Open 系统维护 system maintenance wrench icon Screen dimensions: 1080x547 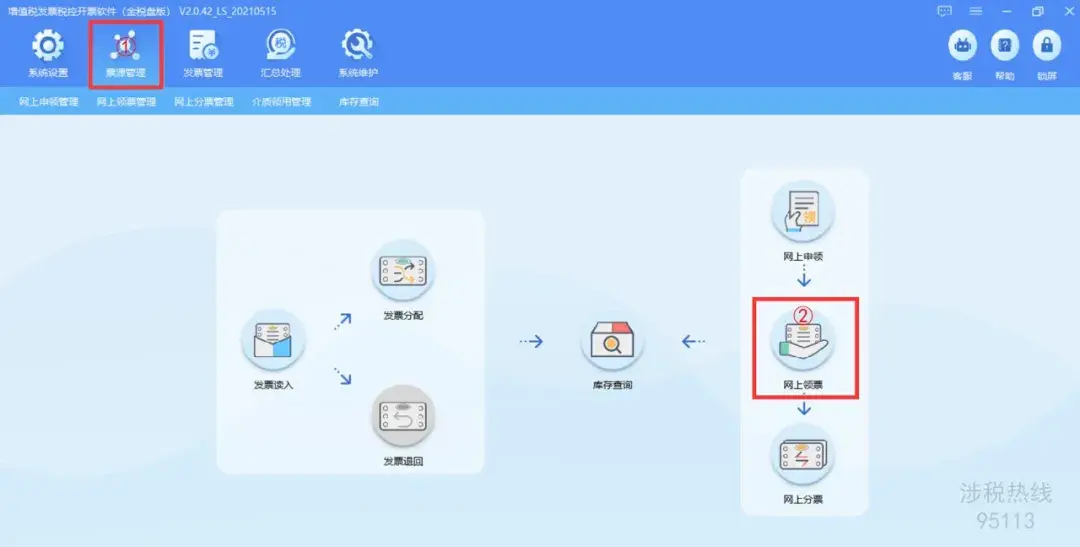tap(357, 46)
